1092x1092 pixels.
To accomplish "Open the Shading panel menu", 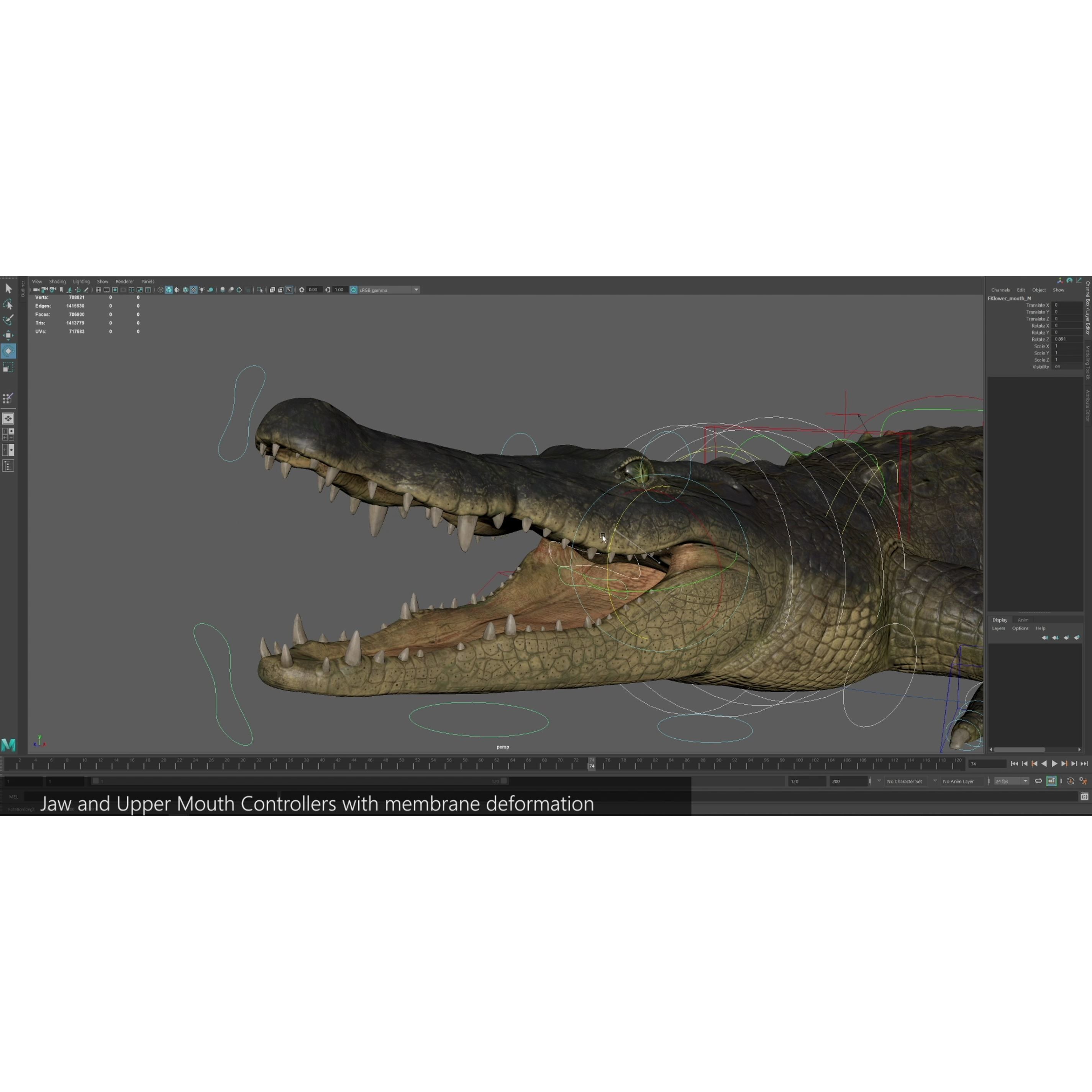I will click(x=57, y=282).
